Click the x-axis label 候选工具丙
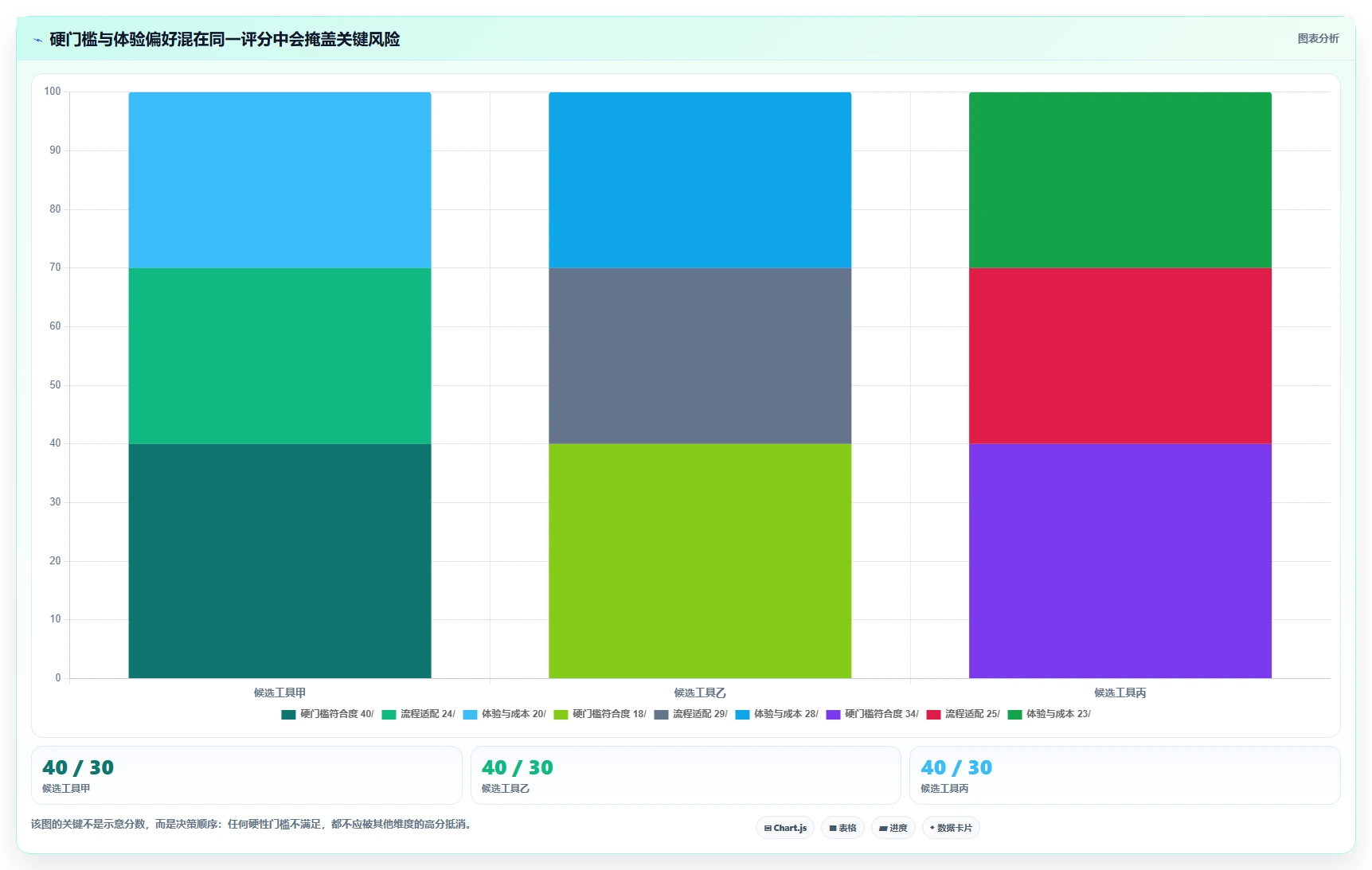The height and width of the screenshot is (870, 1372). click(1120, 692)
